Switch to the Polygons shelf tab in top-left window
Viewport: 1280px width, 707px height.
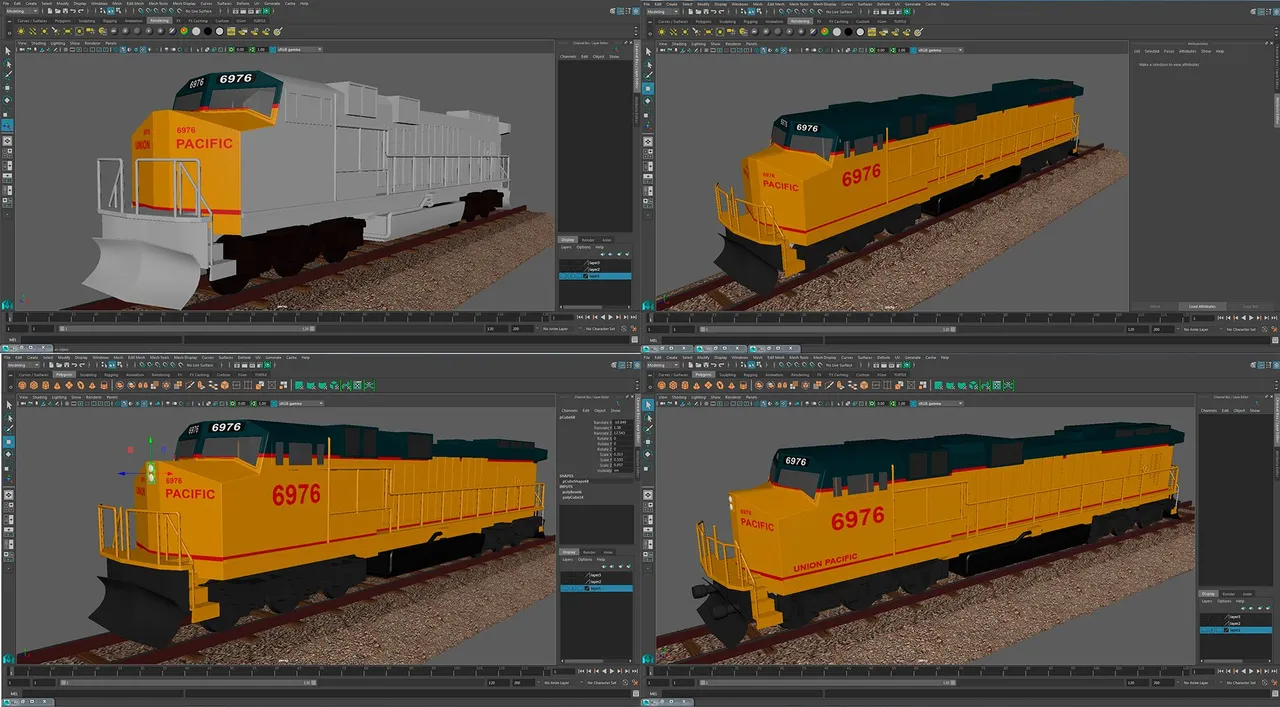click(x=63, y=21)
